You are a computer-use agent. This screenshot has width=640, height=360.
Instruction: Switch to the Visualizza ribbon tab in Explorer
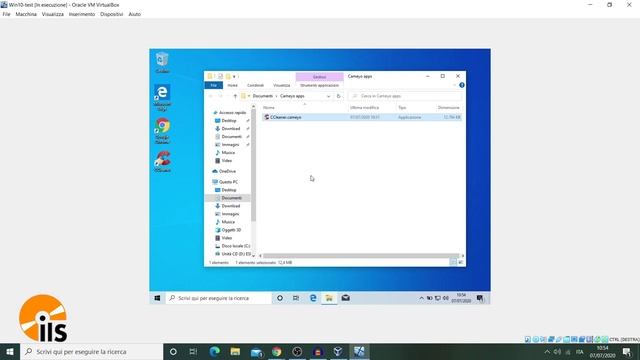pyautogui.click(x=282, y=85)
